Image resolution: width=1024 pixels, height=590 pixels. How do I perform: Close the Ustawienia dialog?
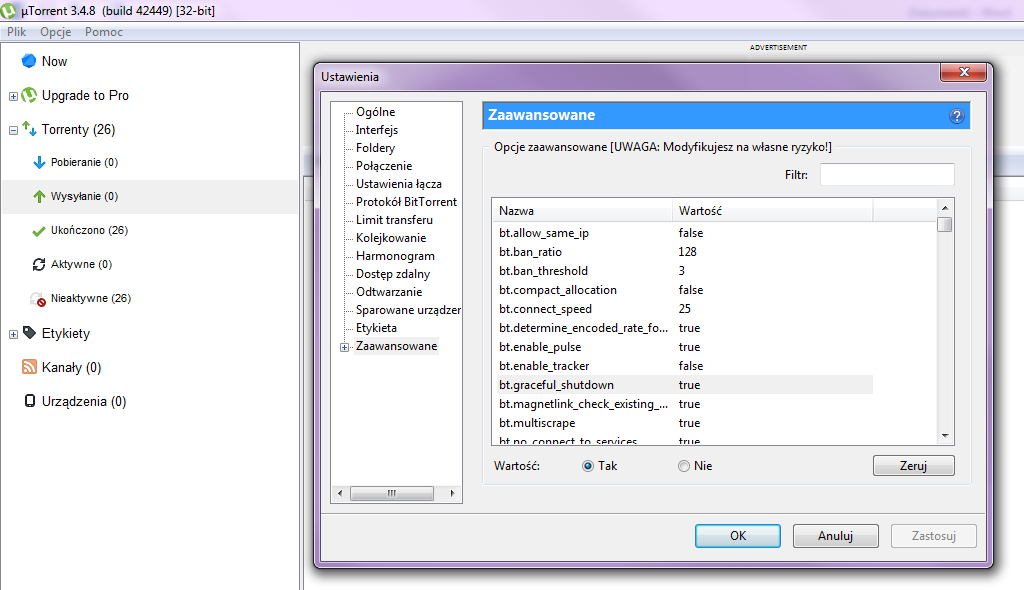(963, 72)
